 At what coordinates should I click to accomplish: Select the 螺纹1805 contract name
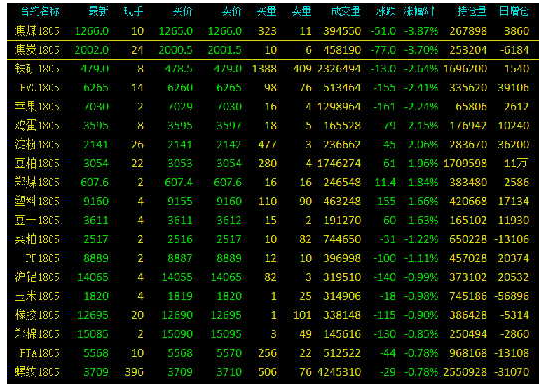pyautogui.click(x=37, y=372)
